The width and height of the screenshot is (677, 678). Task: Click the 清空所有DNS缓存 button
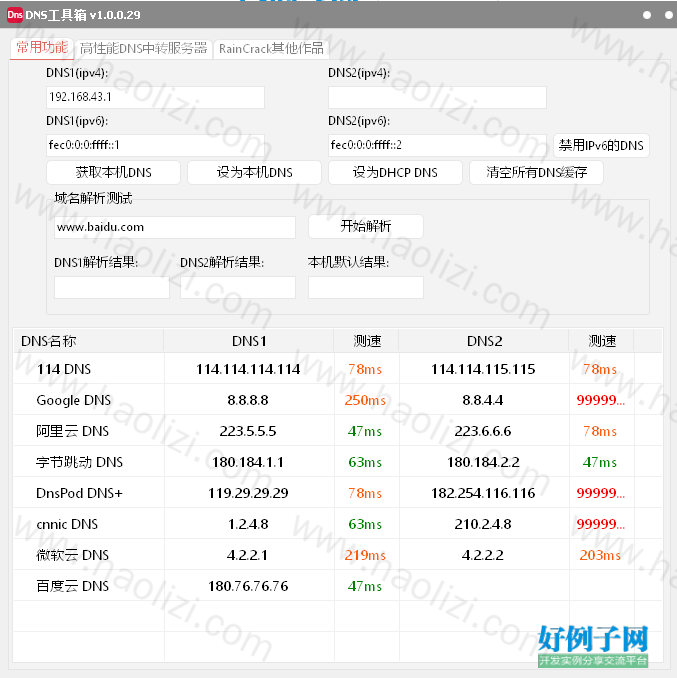coord(536,173)
